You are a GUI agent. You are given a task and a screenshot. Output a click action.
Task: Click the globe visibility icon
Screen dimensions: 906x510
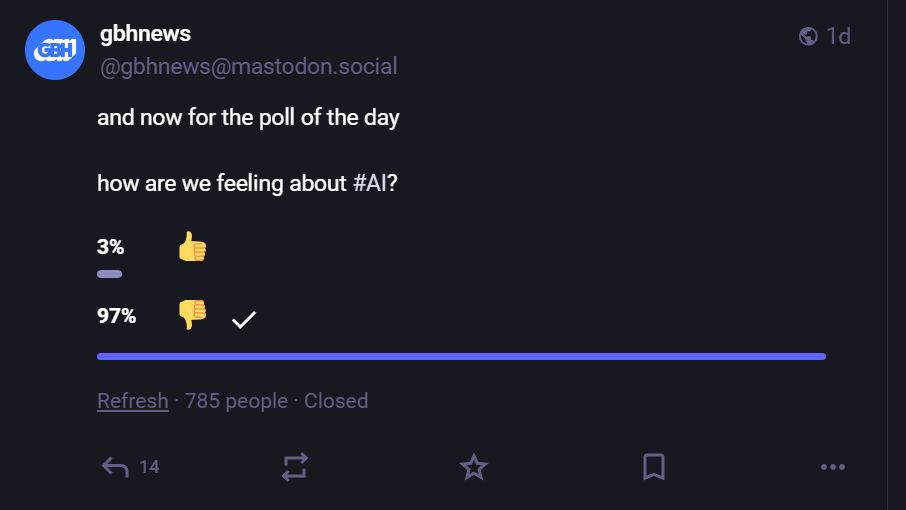[x=808, y=36]
